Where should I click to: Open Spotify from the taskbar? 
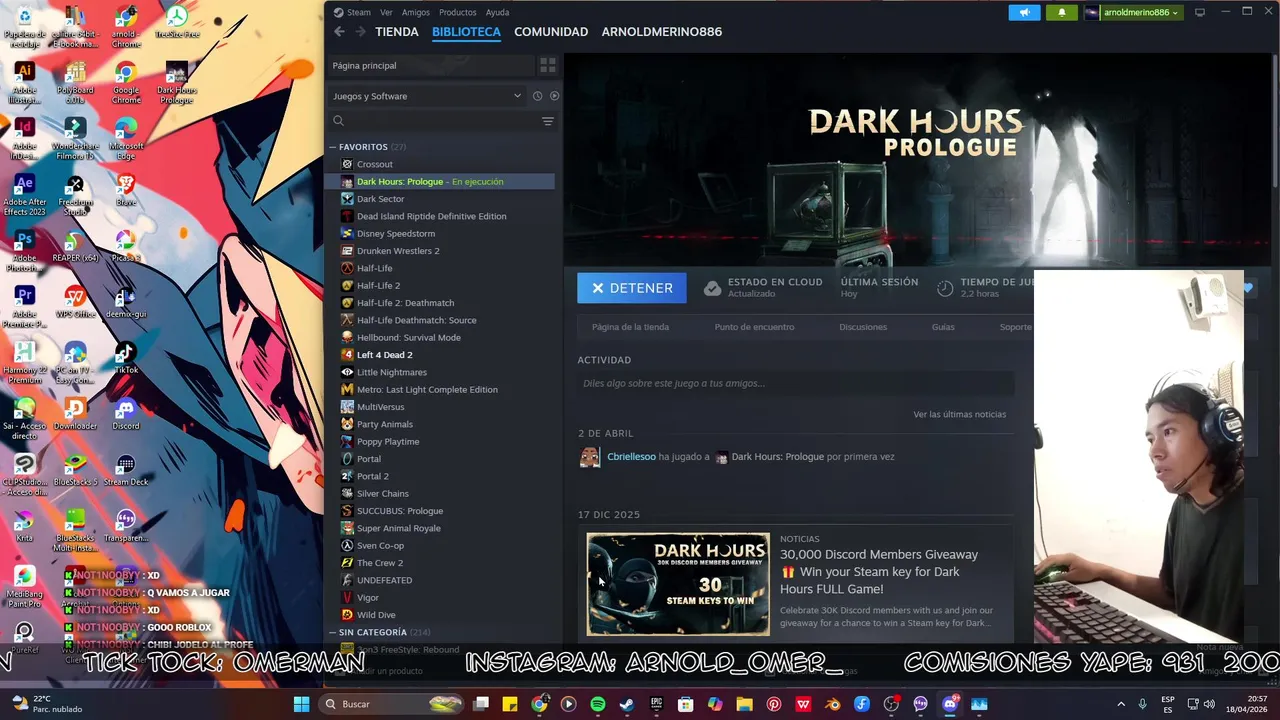[x=598, y=704]
